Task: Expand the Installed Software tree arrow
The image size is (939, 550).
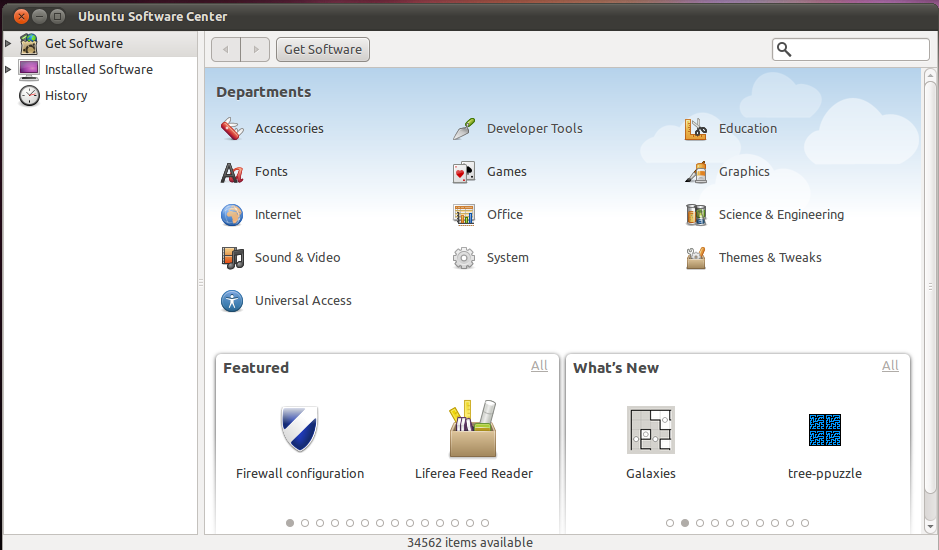Action: [x=9, y=70]
